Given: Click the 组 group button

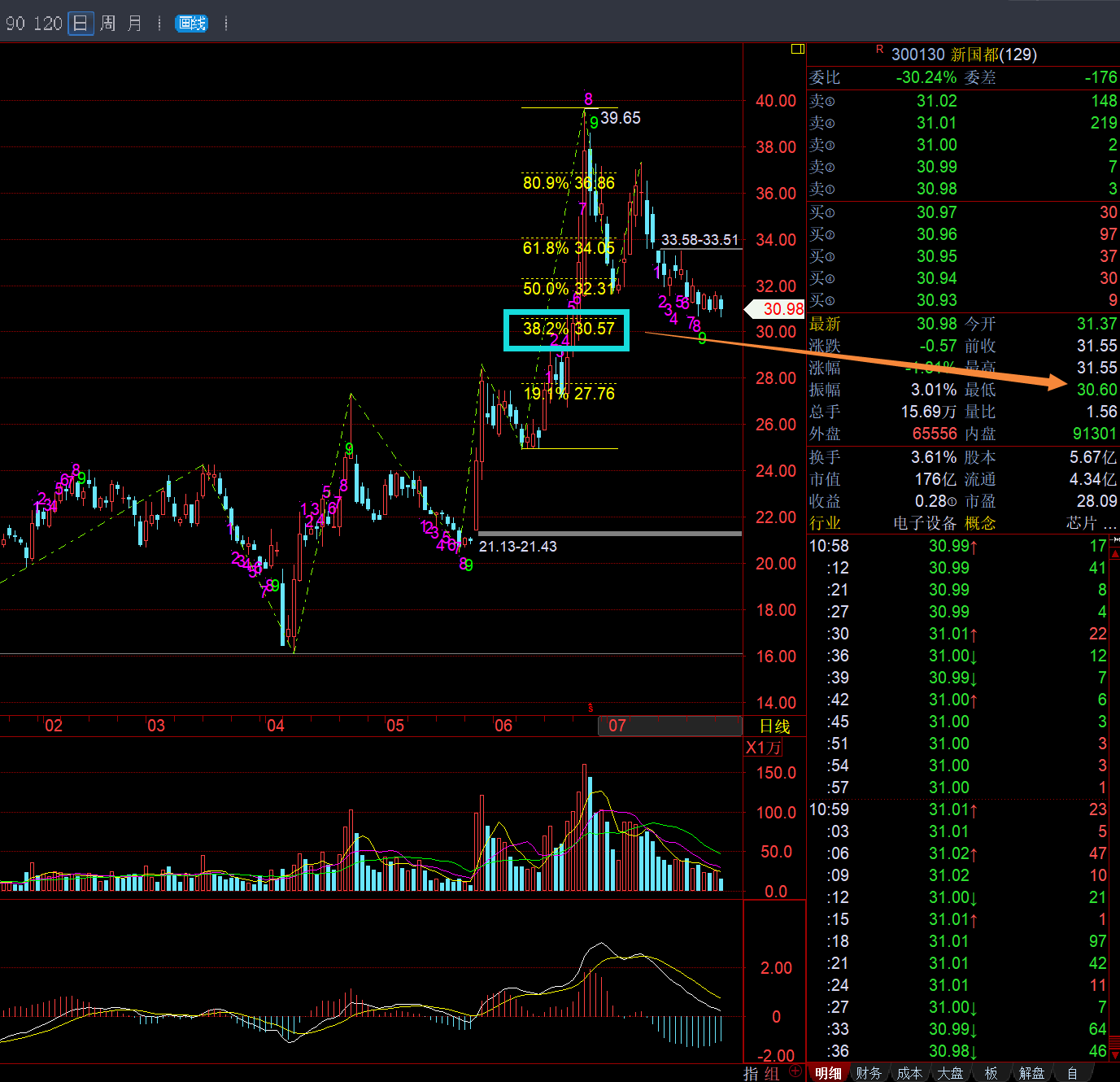Looking at the screenshot, I should coord(771,1073).
